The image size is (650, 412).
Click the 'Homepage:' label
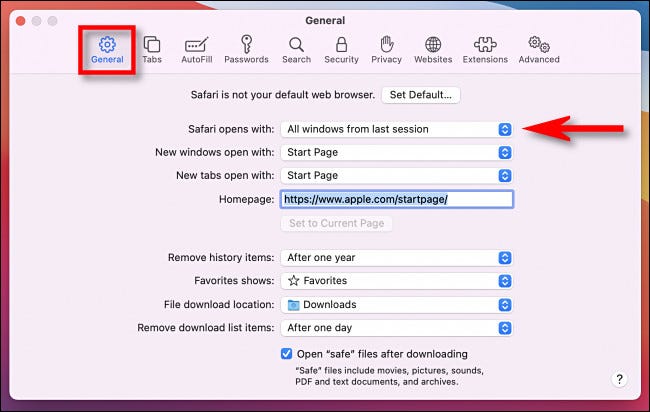tap(247, 199)
